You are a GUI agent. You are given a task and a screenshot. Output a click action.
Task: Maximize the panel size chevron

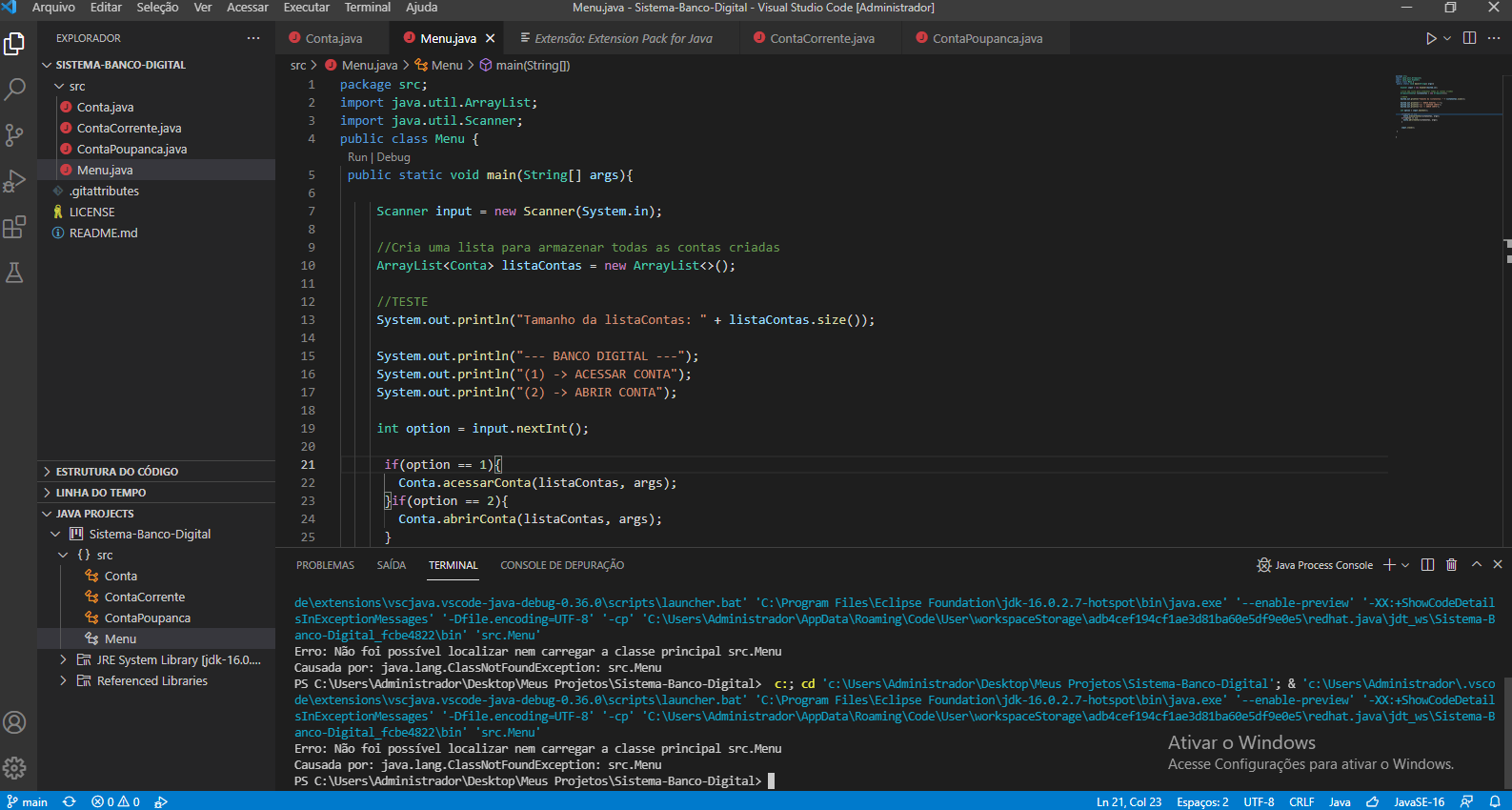pos(1477,564)
